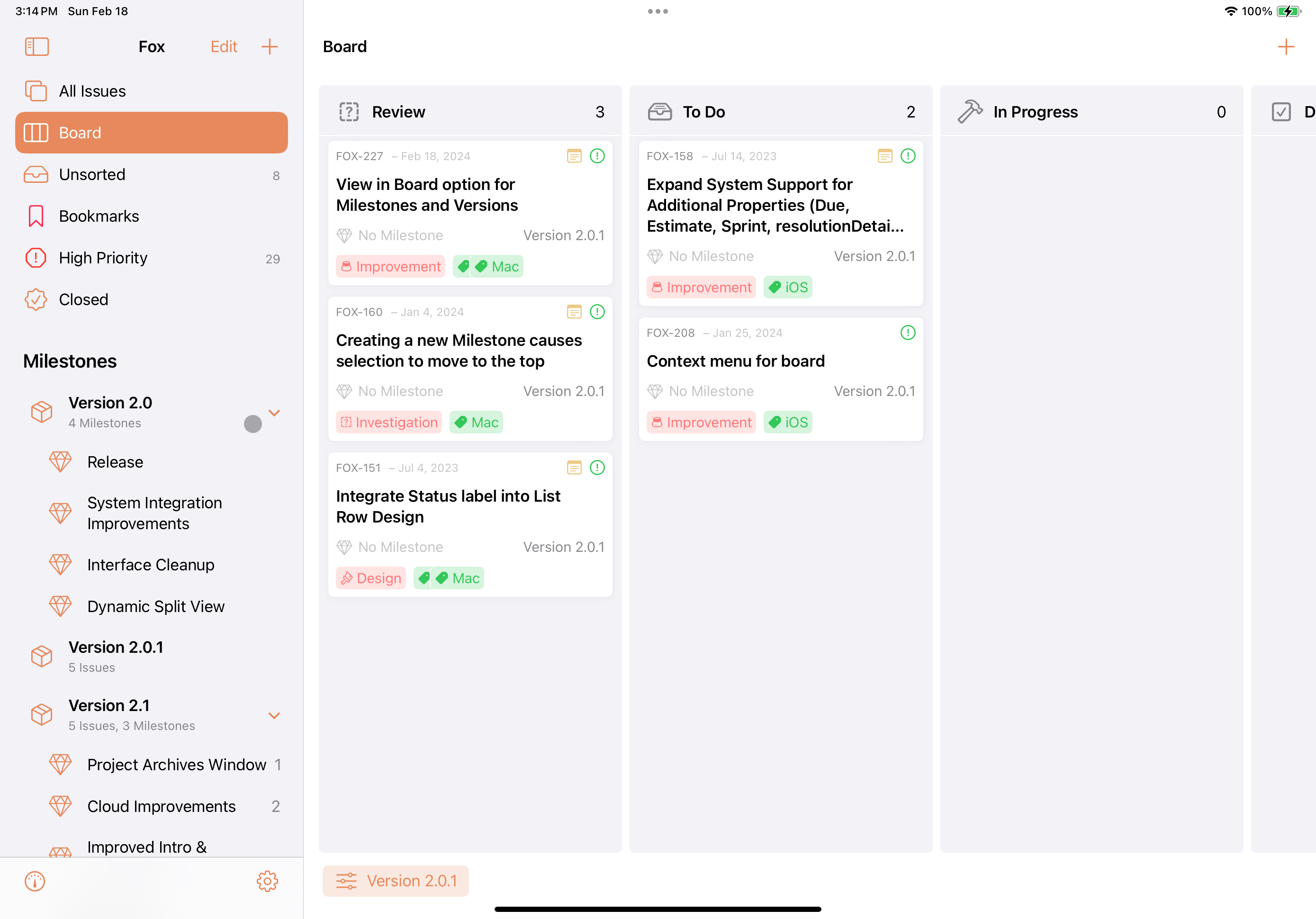Image resolution: width=1316 pixels, height=919 pixels.
Task: Select the green Mac tag on FOX-160
Action: [x=476, y=423]
